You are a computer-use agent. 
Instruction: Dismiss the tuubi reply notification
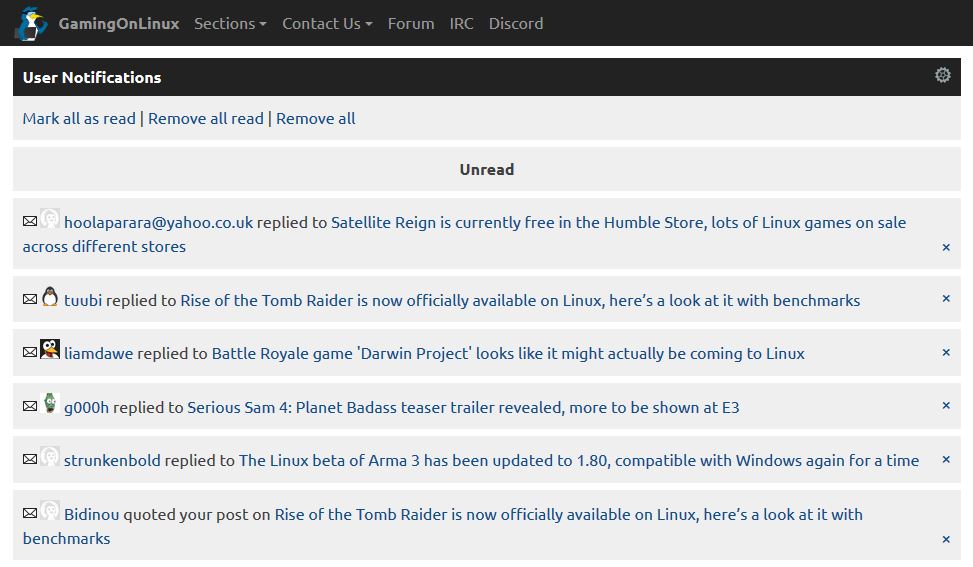[946, 299]
